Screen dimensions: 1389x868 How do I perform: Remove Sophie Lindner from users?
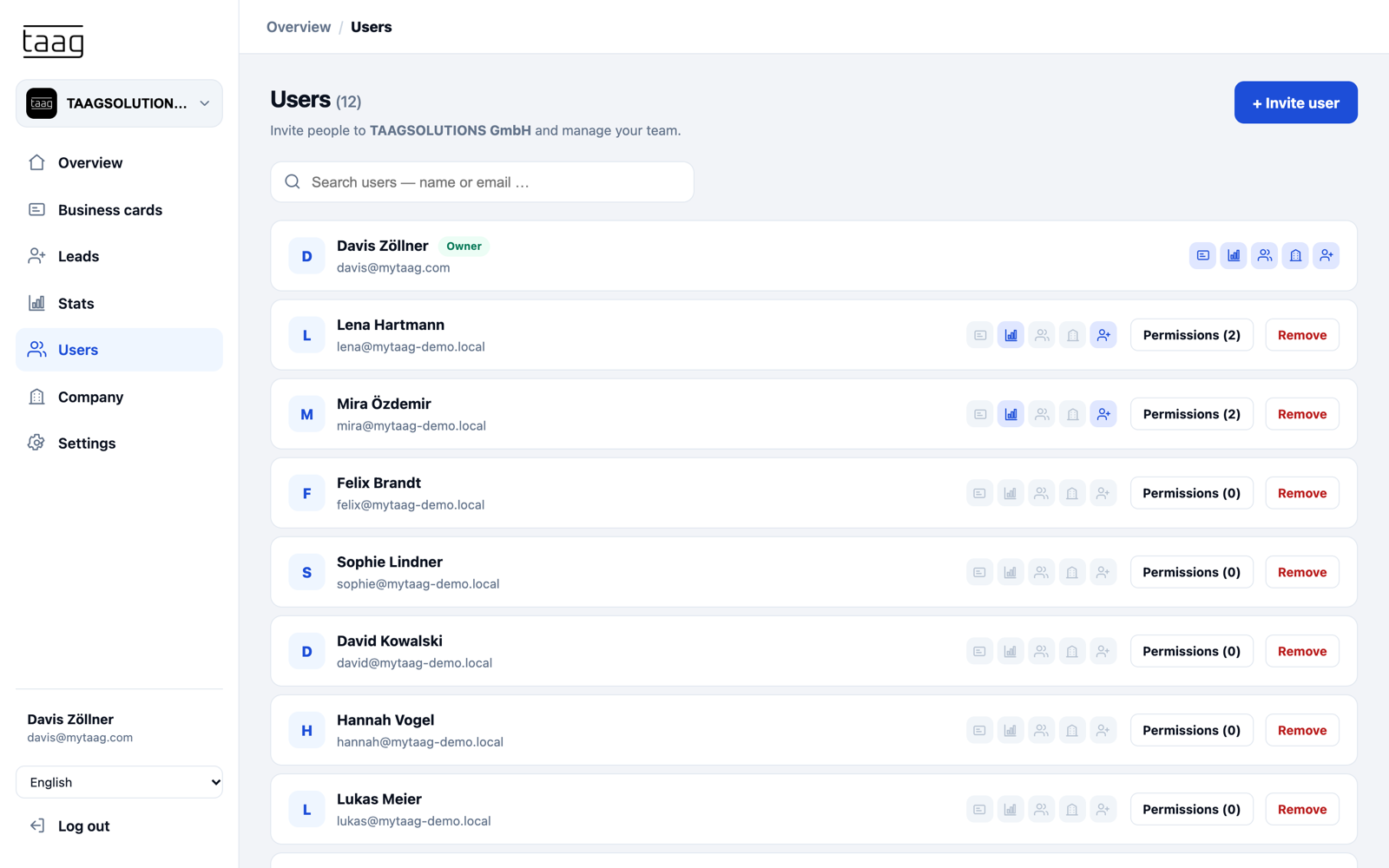[1302, 572]
